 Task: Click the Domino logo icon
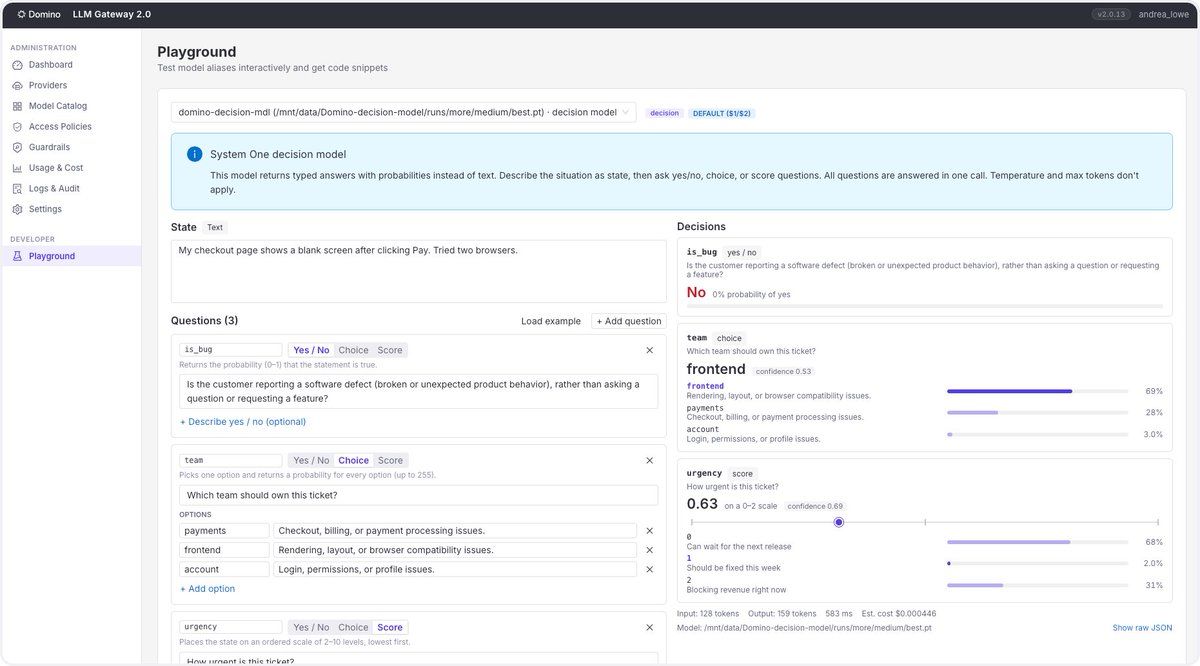(x=21, y=14)
